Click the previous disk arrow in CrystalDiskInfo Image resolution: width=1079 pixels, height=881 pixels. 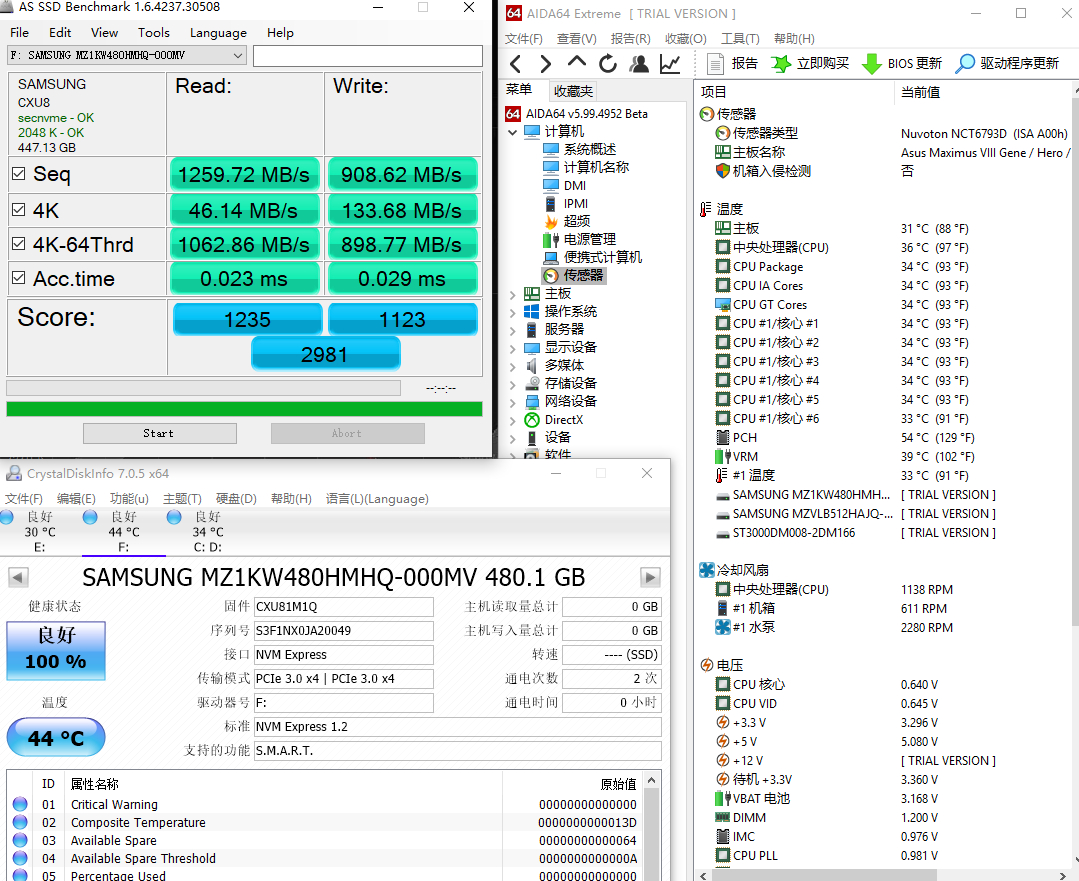click(x=19, y=577)
